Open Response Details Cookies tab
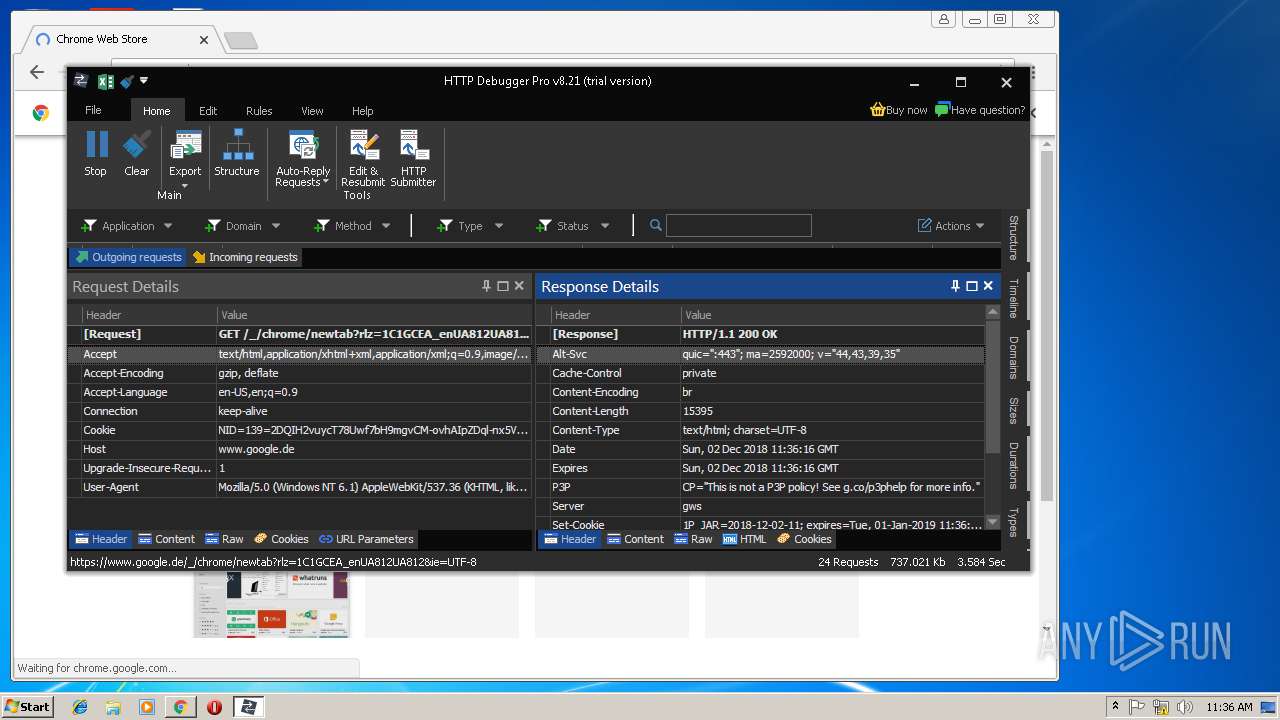1280x720 pixels. [x=804, y=539]
